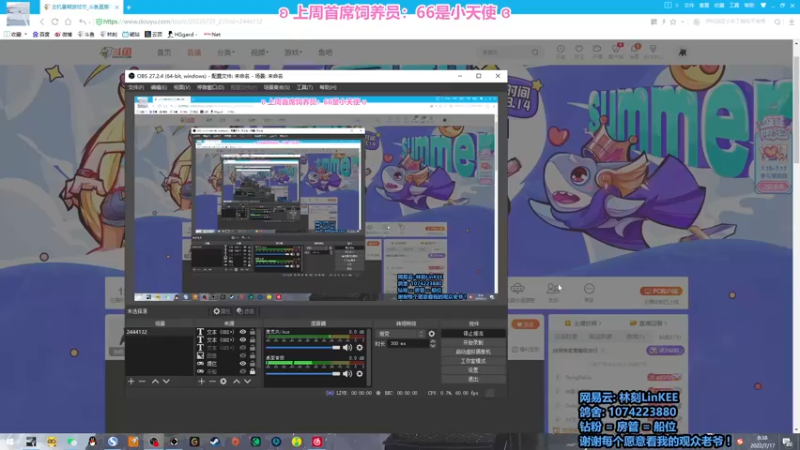Viewport: 800px width, 450px height.
Task: Click the Douyu site search magnifier
Action: (535, 52)
